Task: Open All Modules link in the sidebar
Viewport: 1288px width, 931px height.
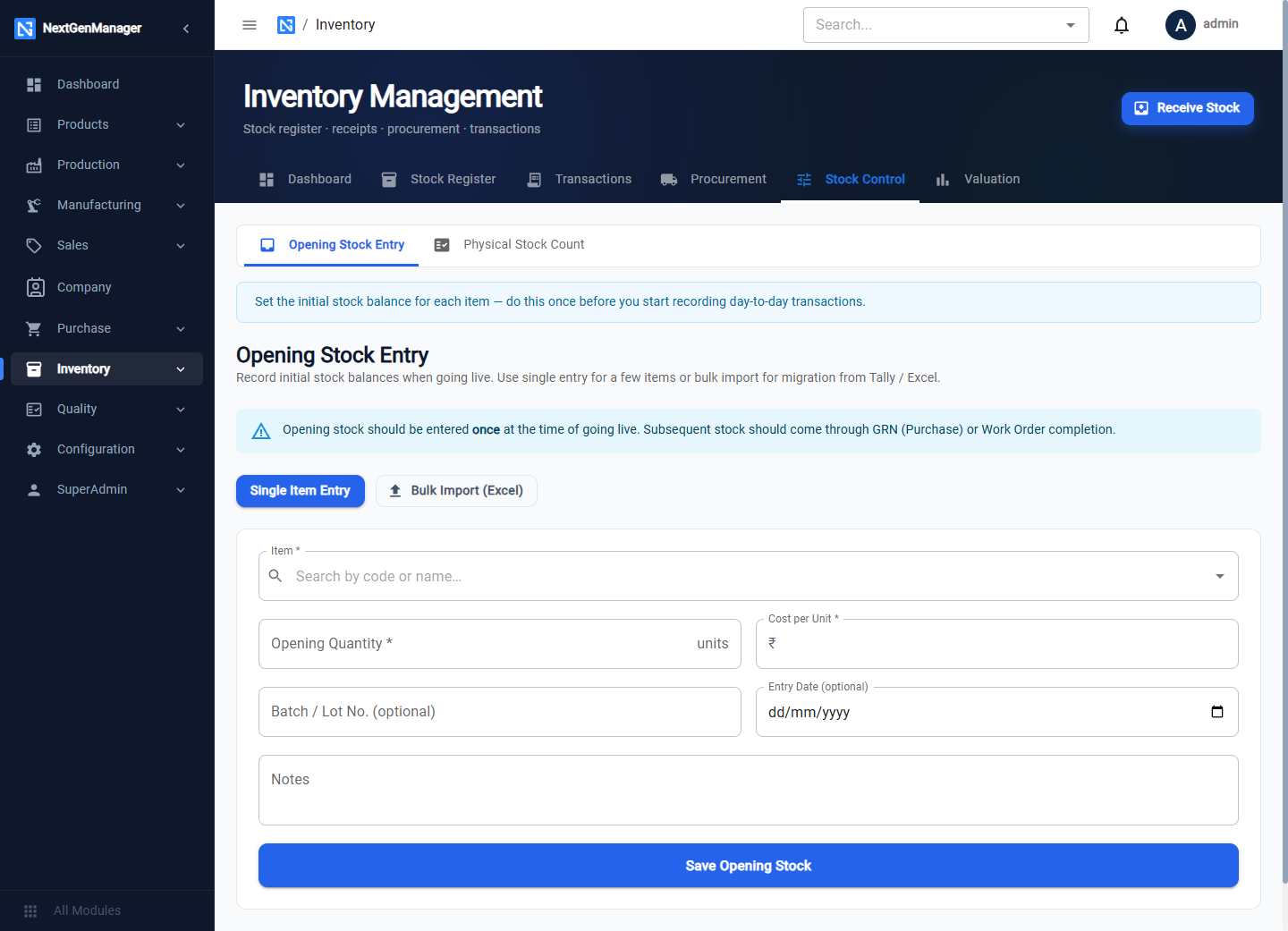Action: [x=87, y=910]
